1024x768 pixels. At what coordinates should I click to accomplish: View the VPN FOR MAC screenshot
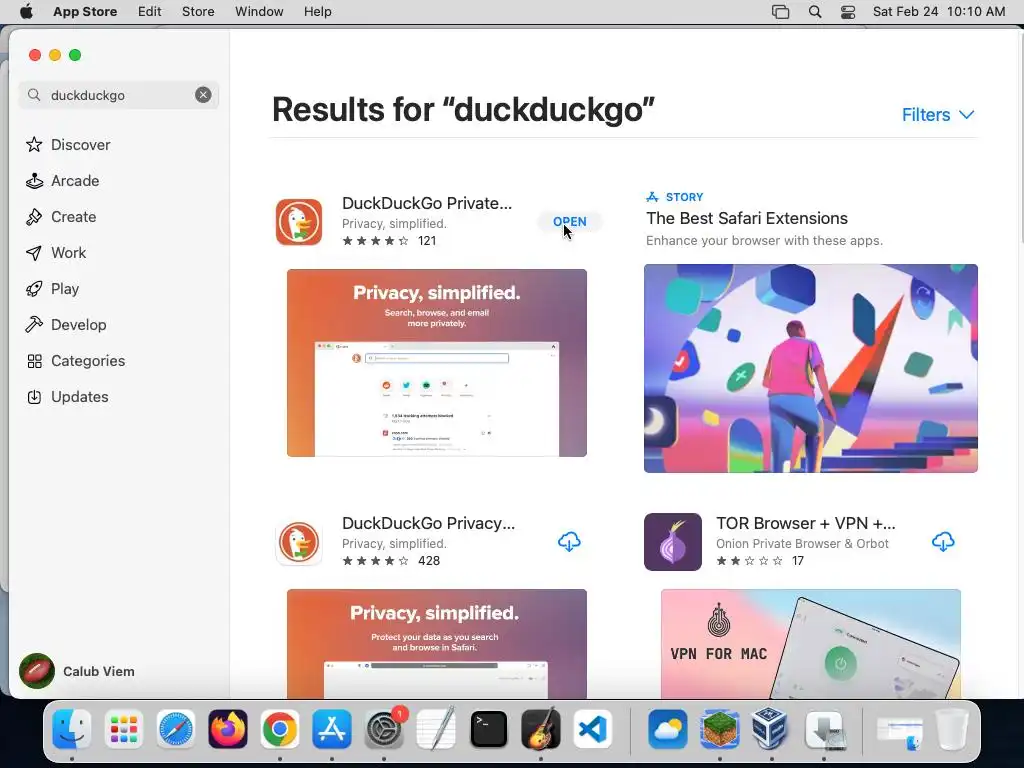click(x=810, y=644)
